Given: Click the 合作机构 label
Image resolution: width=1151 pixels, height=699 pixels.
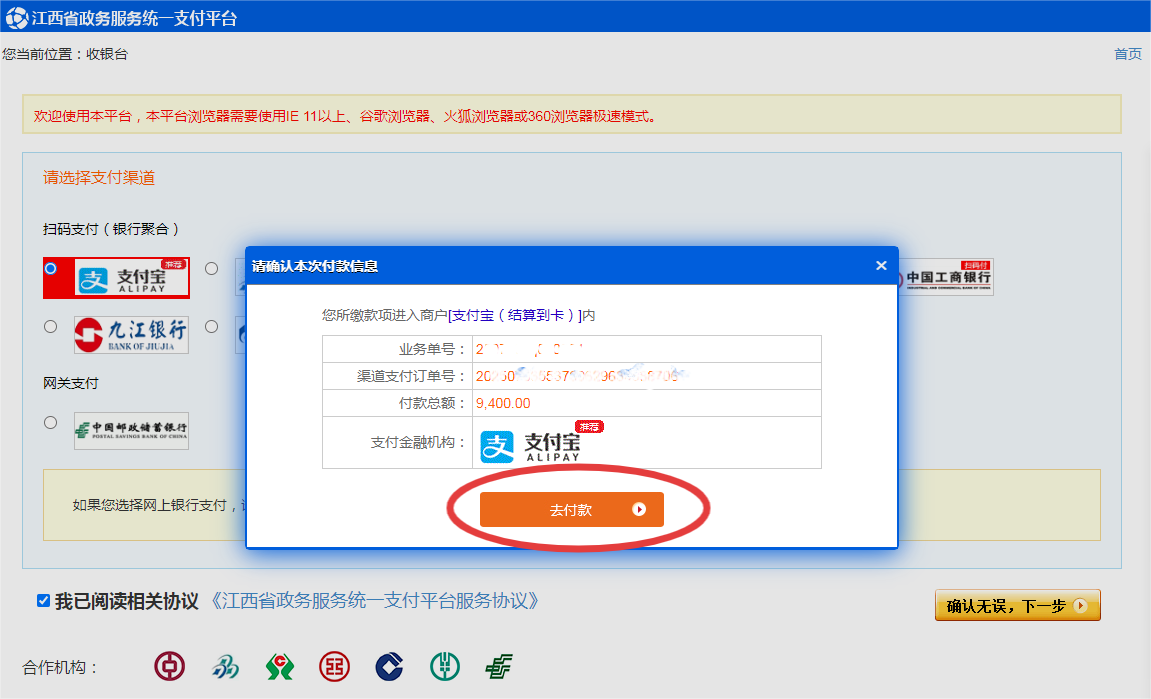Looking at the screenshot, I should (60, 667).
